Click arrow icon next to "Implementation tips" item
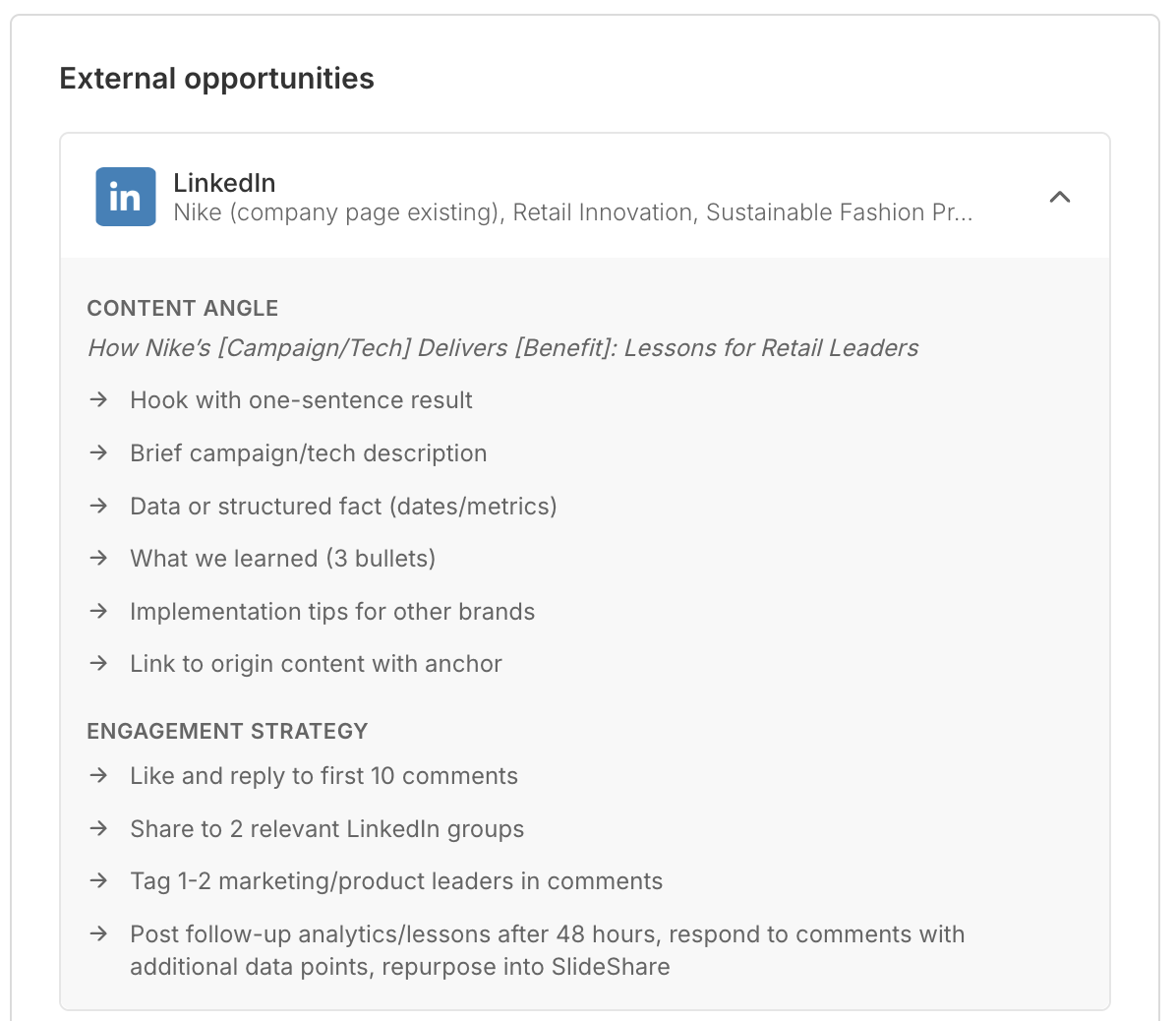The height and width of the screenshot is (1021, 1176). [98, 612]
